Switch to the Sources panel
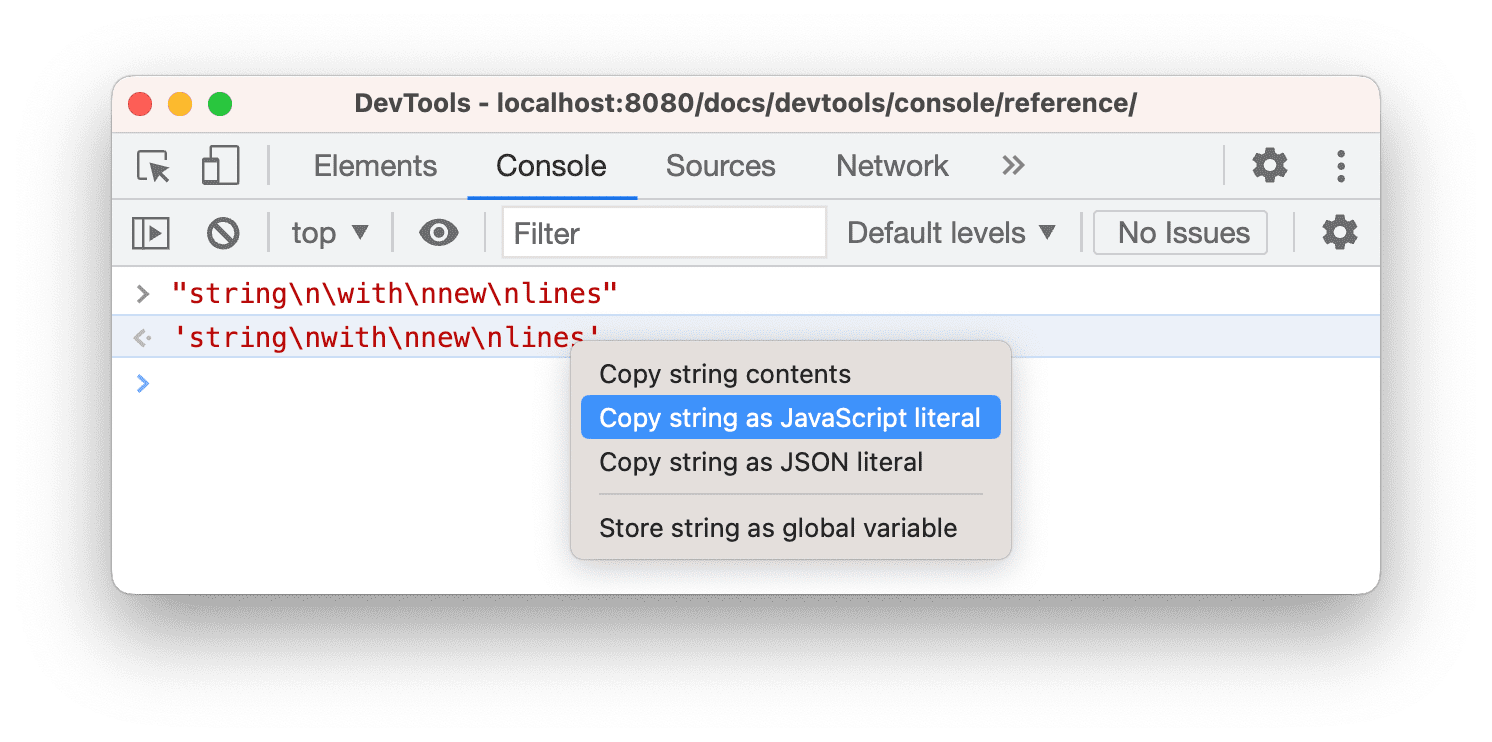This screenshot has height=742, width=1492. [720, 166]
